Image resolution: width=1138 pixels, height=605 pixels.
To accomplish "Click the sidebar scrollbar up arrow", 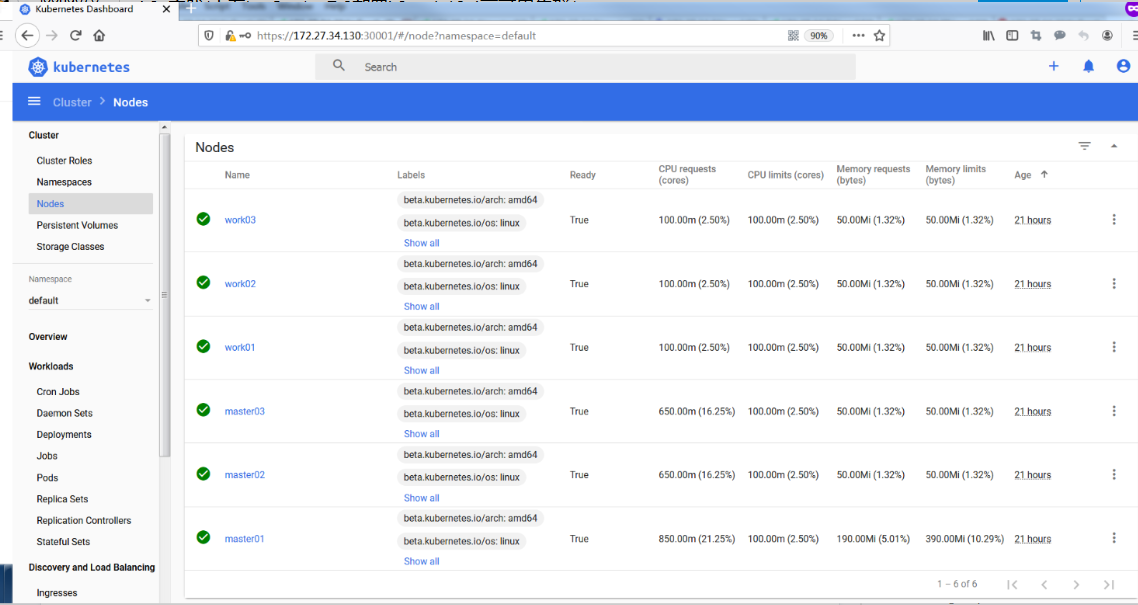I will [164, 127].
